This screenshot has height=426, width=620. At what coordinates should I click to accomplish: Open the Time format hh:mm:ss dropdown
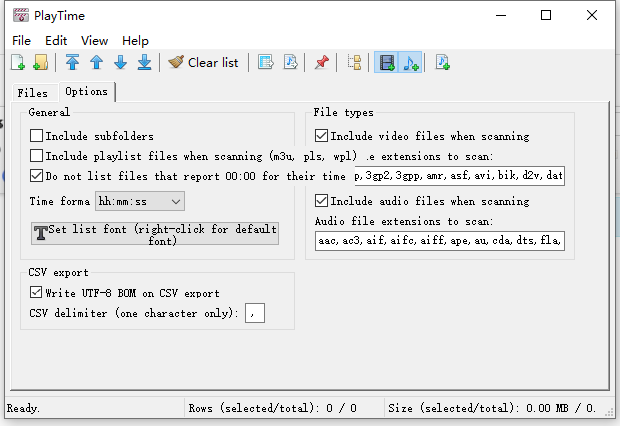[x=140, y=201]
